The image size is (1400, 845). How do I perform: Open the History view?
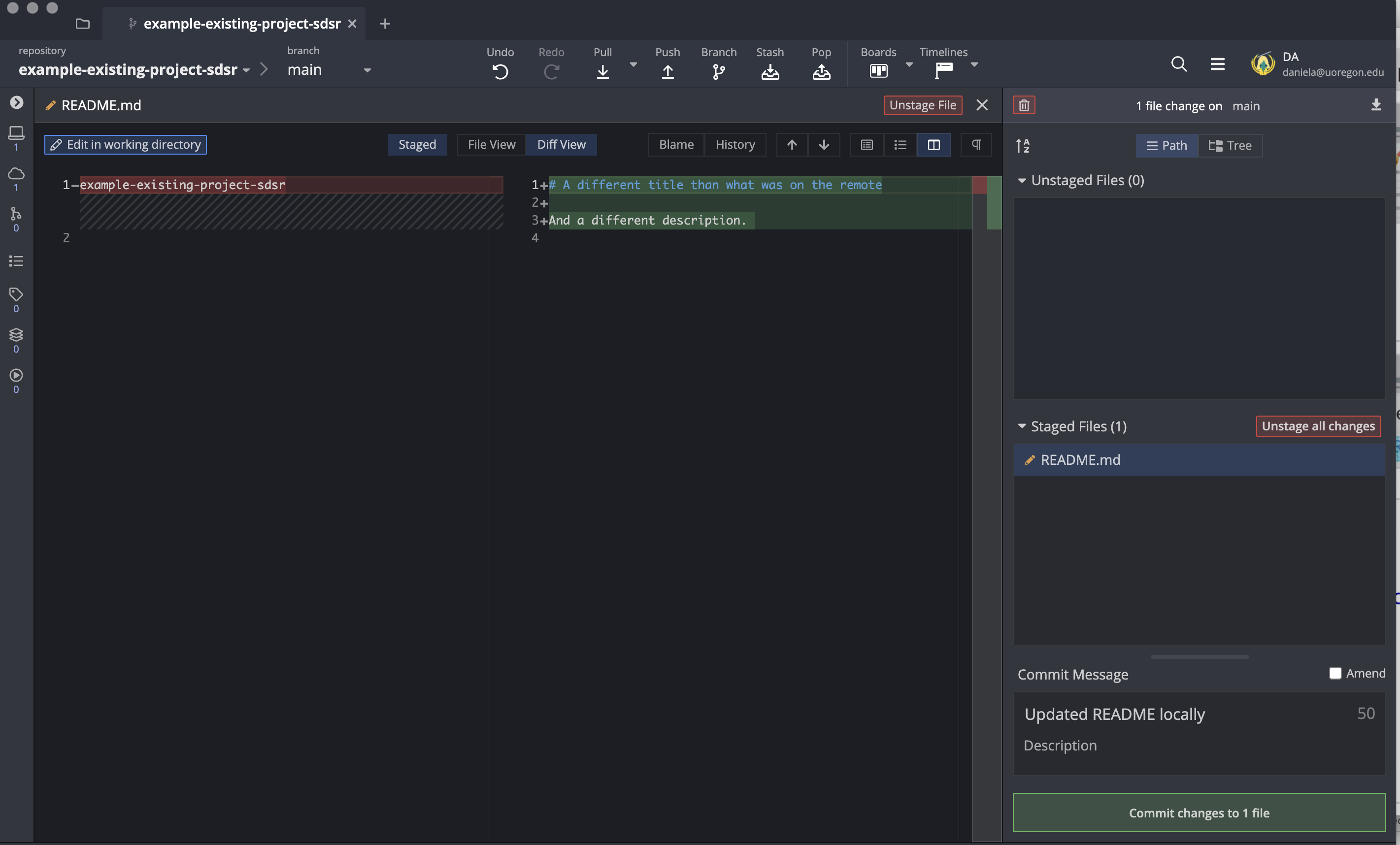click(735, 144)
